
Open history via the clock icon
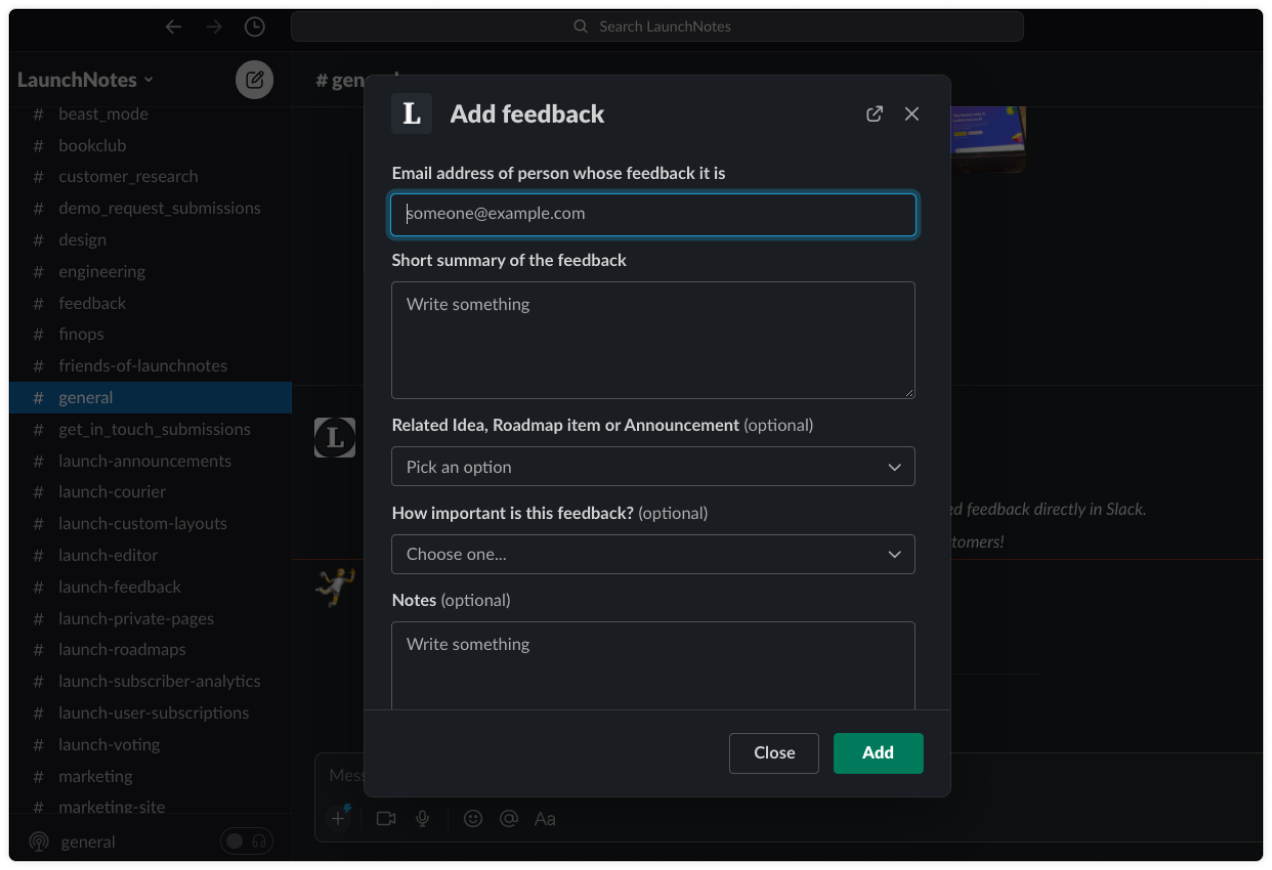255,27
